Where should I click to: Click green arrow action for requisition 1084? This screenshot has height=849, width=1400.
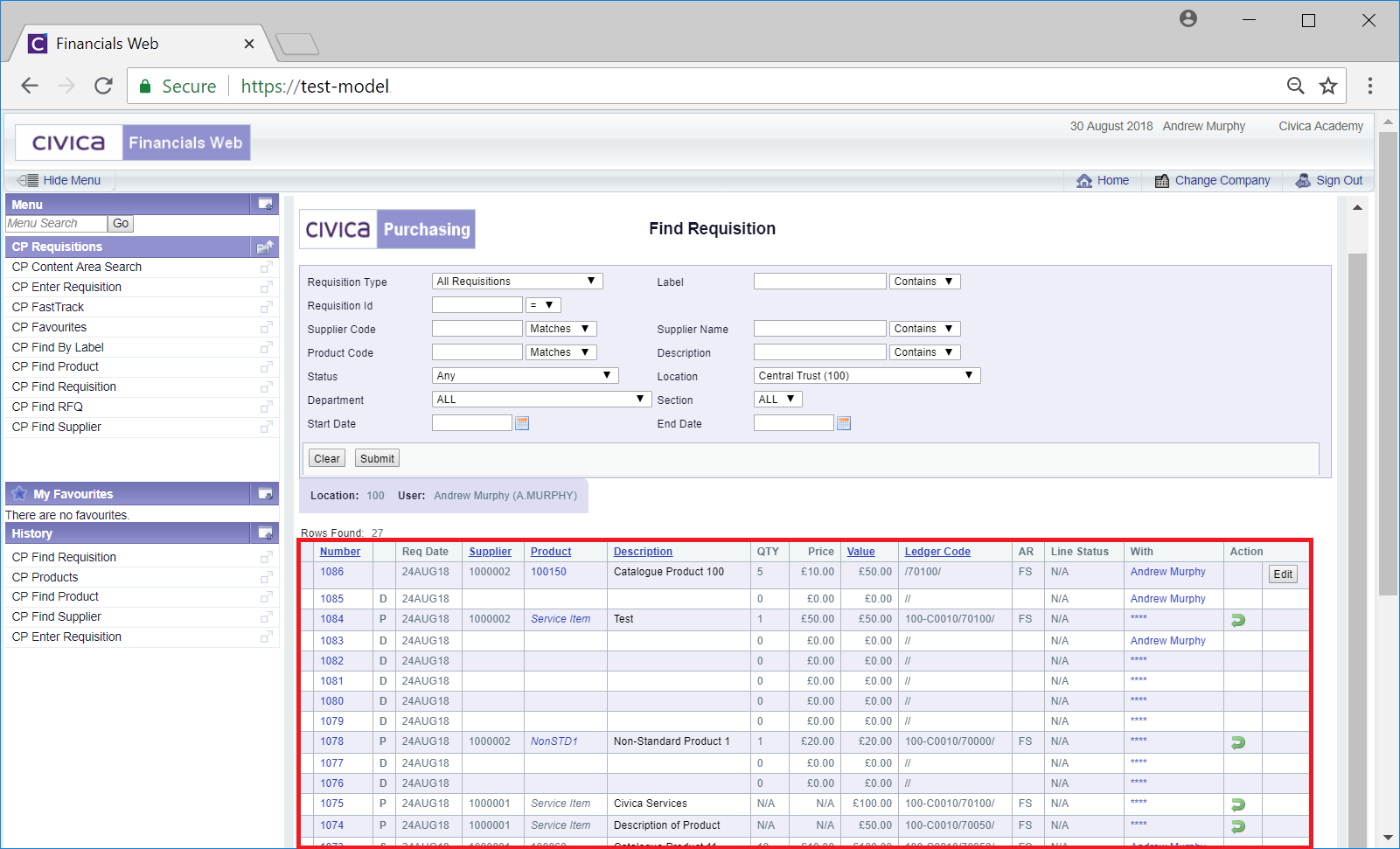(x=1238, y=620)
